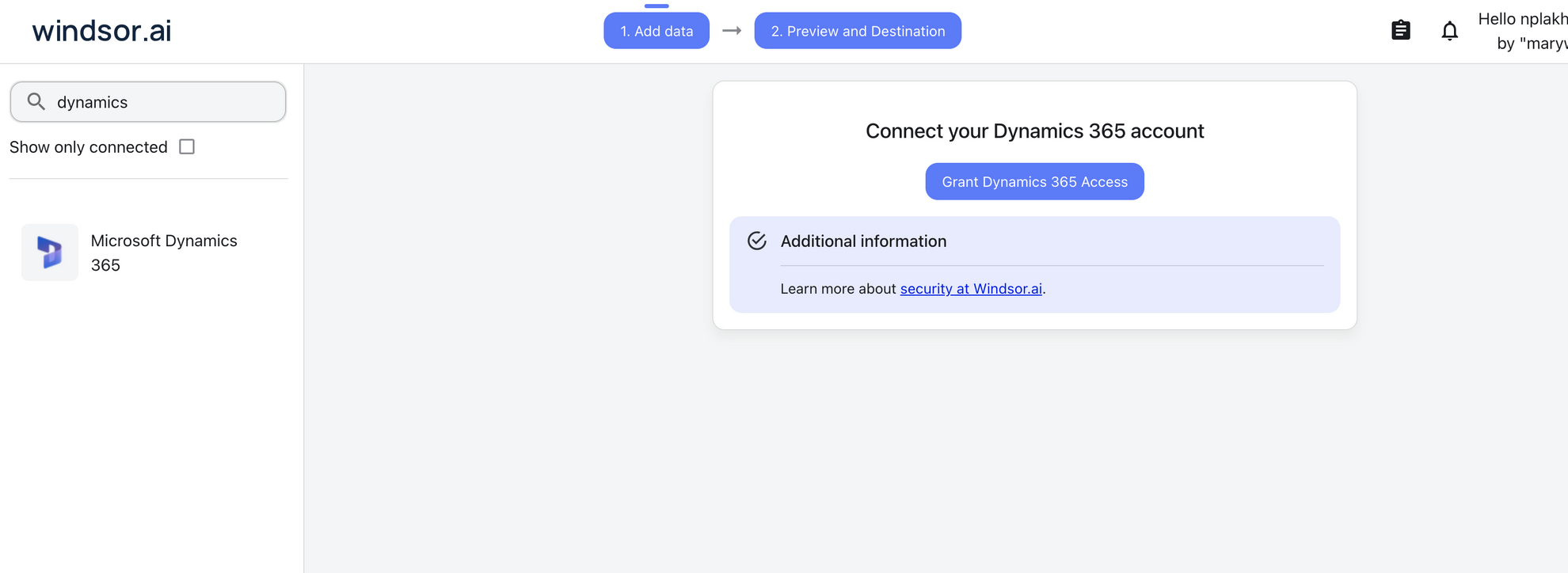Click Grant Dynamics 365 Access button
1568x573 pixels.
tap(1034, 181)
